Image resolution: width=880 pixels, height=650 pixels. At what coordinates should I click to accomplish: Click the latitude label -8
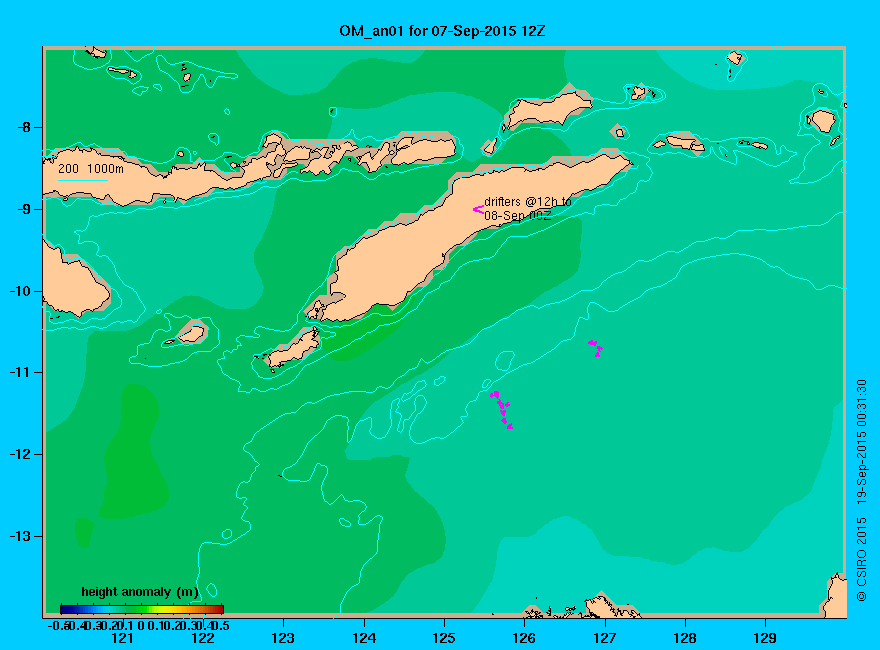tap(24, 127)
